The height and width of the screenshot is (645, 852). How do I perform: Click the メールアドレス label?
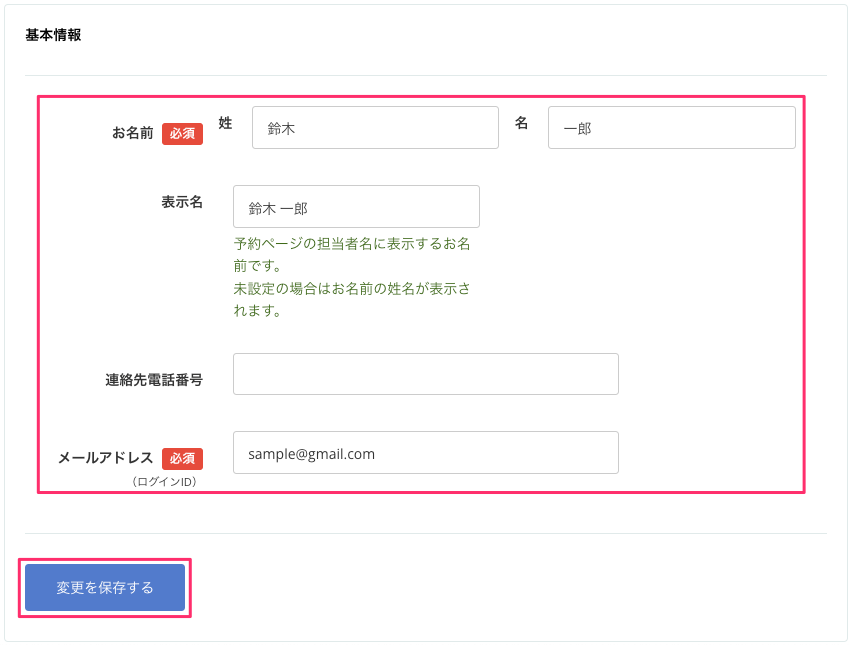(106, 458)
